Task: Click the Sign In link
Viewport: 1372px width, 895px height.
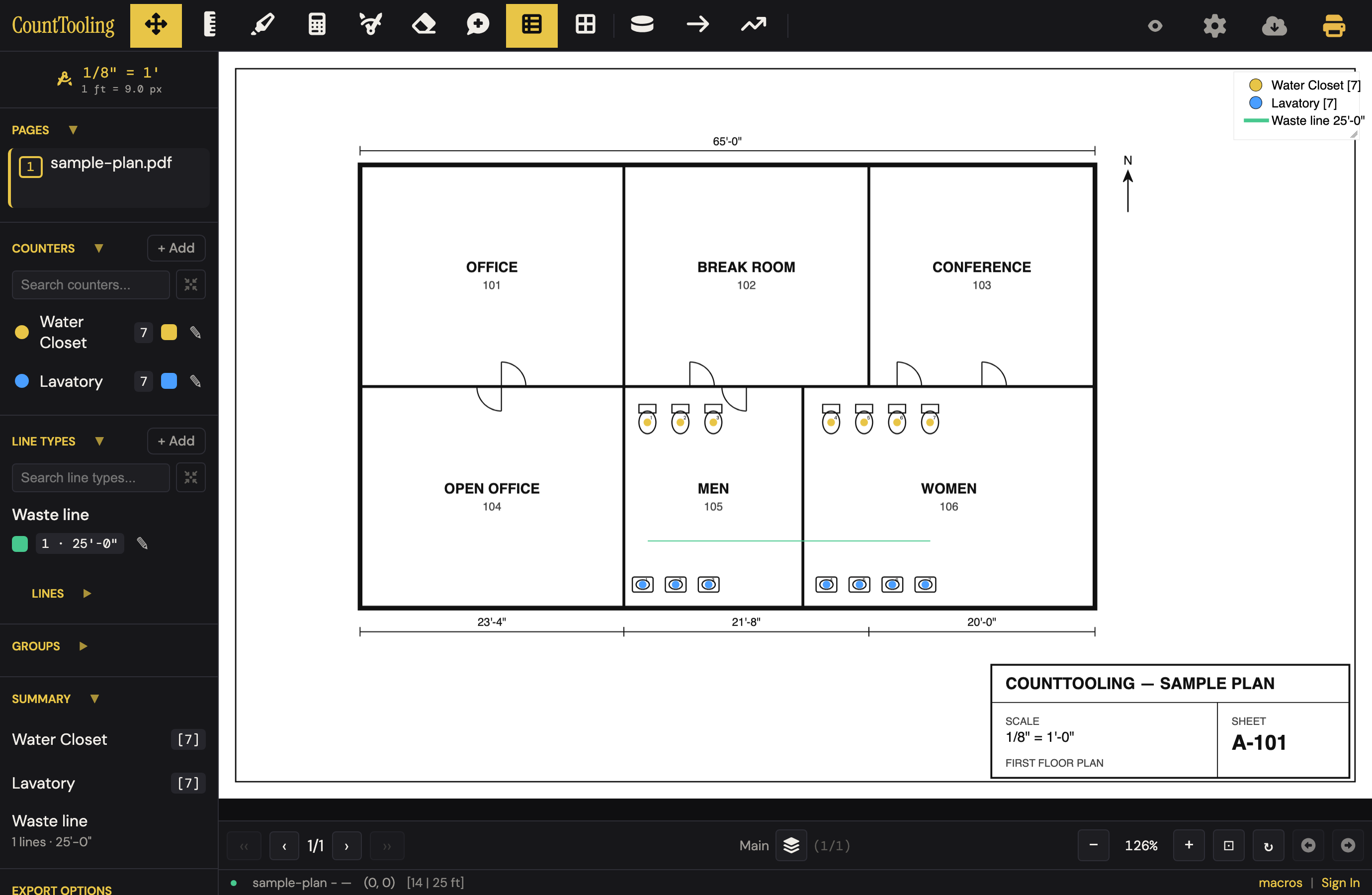Action: pos(1340,882)
